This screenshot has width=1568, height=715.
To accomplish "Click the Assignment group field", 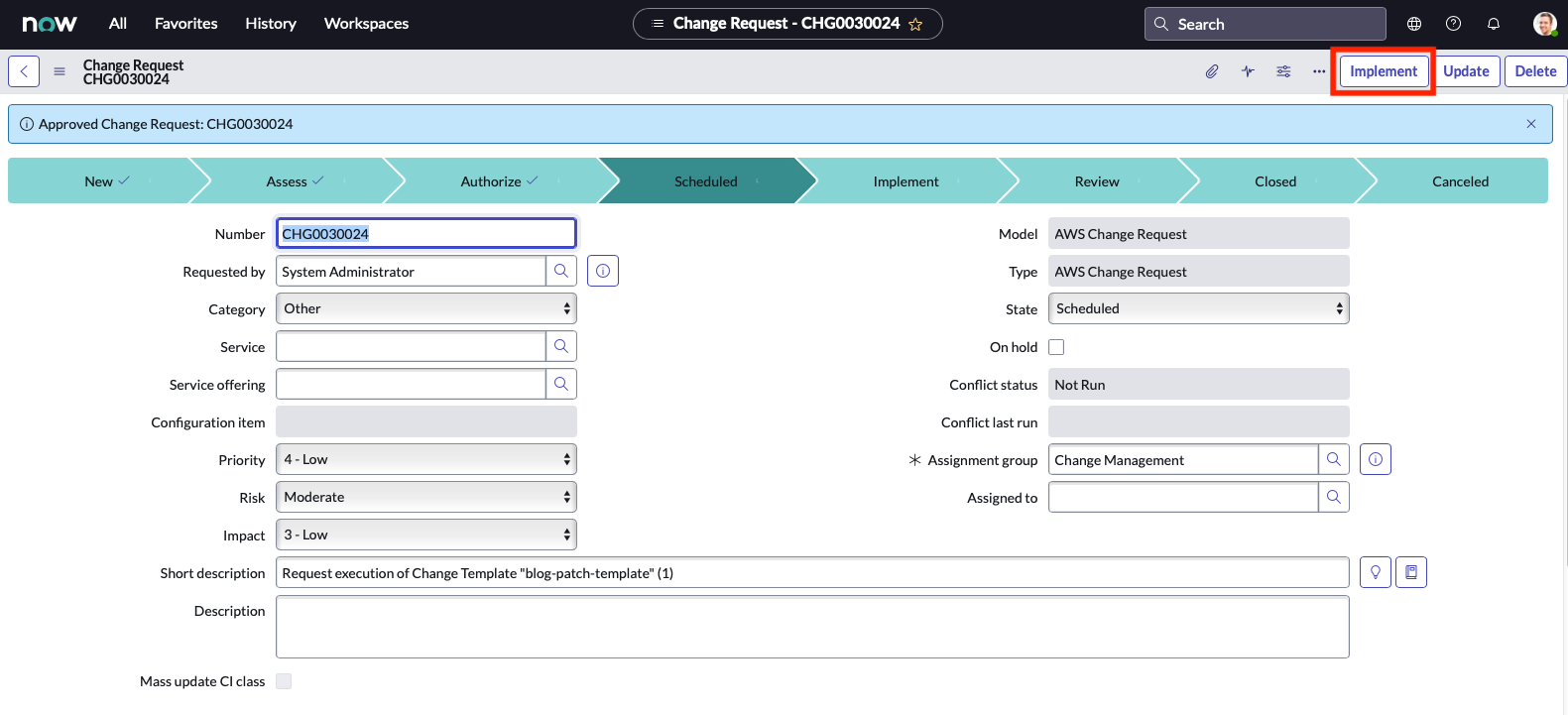I will pyautogui.click(x=1183, y=459).
